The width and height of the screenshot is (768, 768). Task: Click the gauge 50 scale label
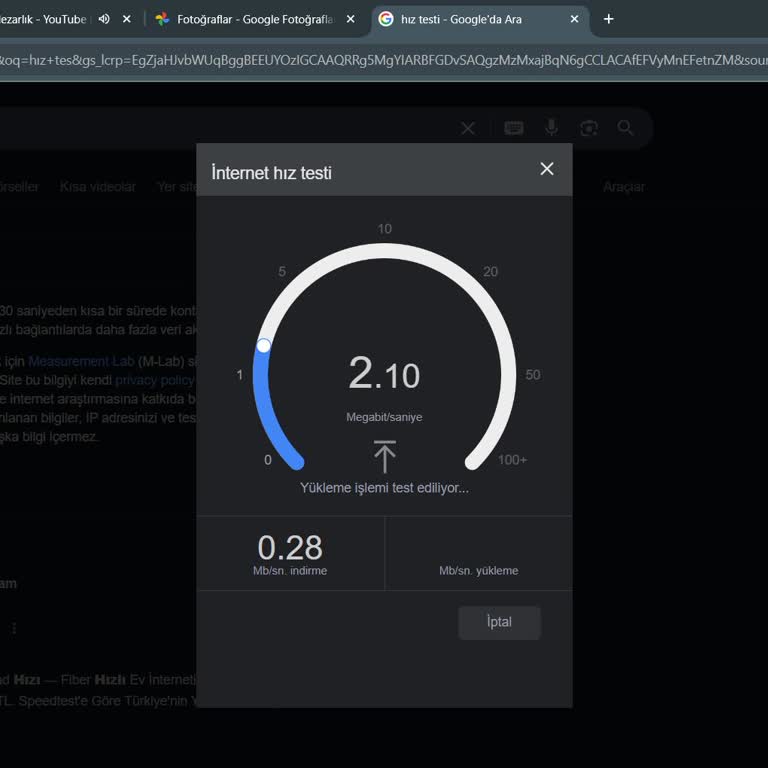pos(533,375)
